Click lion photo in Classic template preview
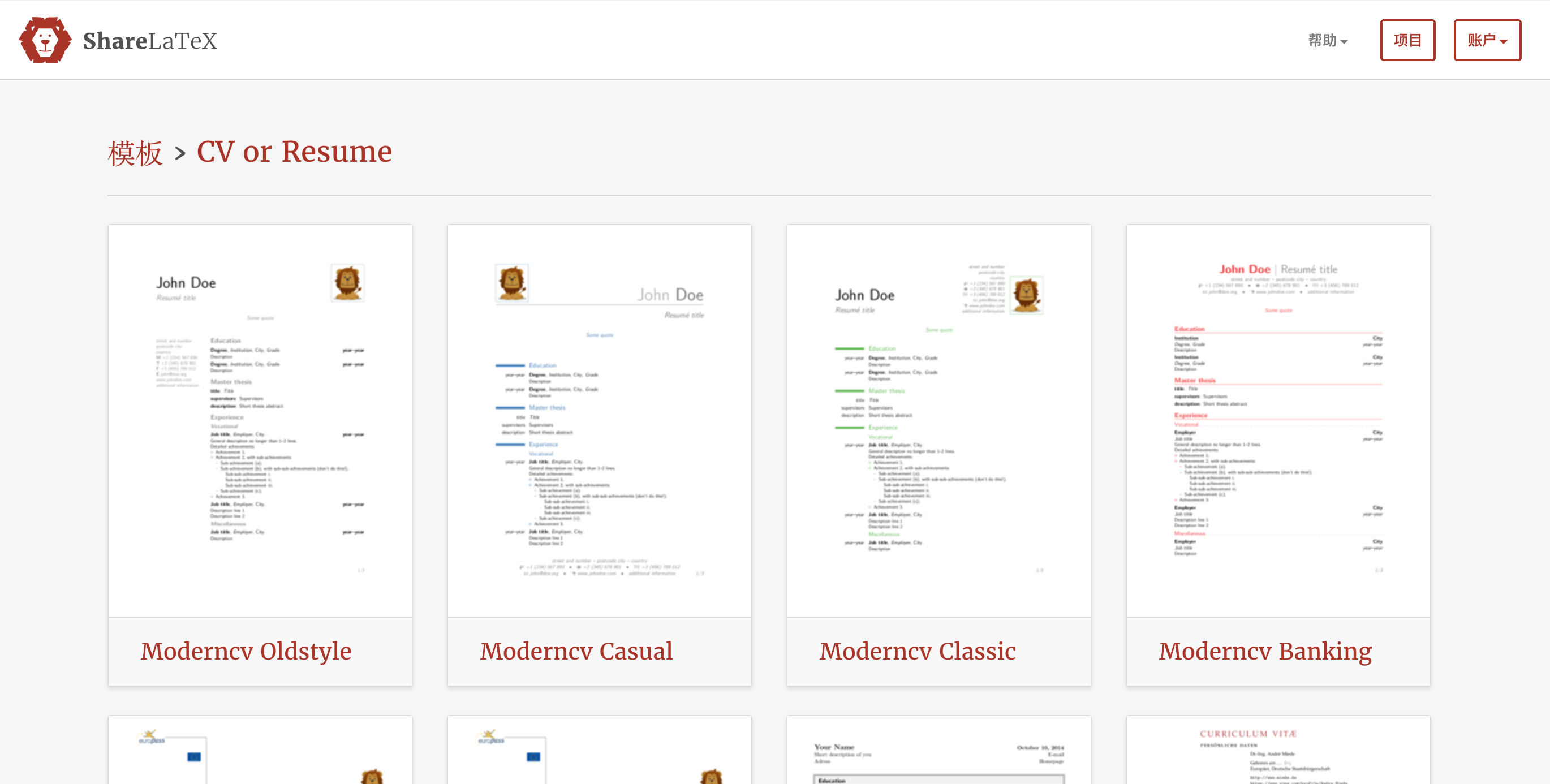 1026,295
